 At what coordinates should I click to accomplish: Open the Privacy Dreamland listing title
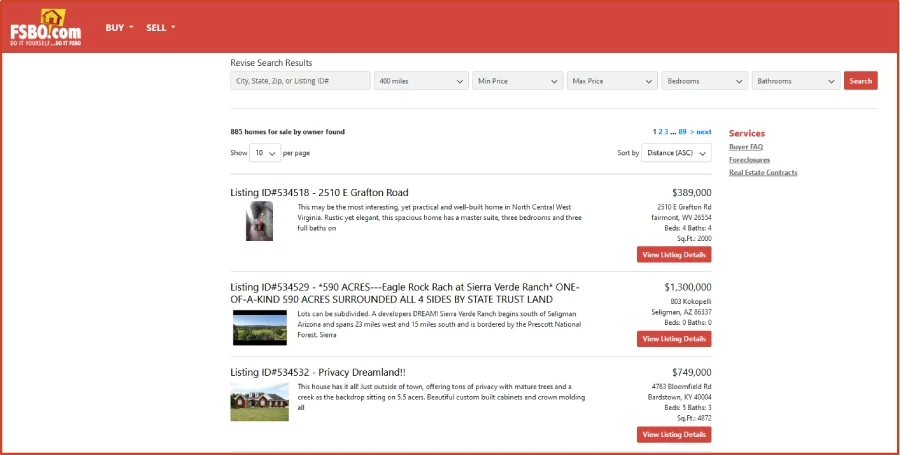click(318, 372)
